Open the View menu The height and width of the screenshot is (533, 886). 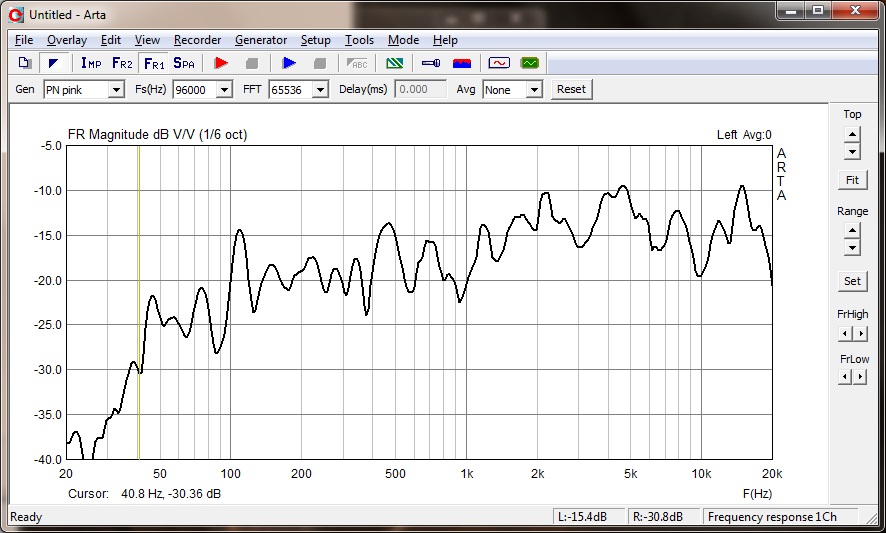147,40
